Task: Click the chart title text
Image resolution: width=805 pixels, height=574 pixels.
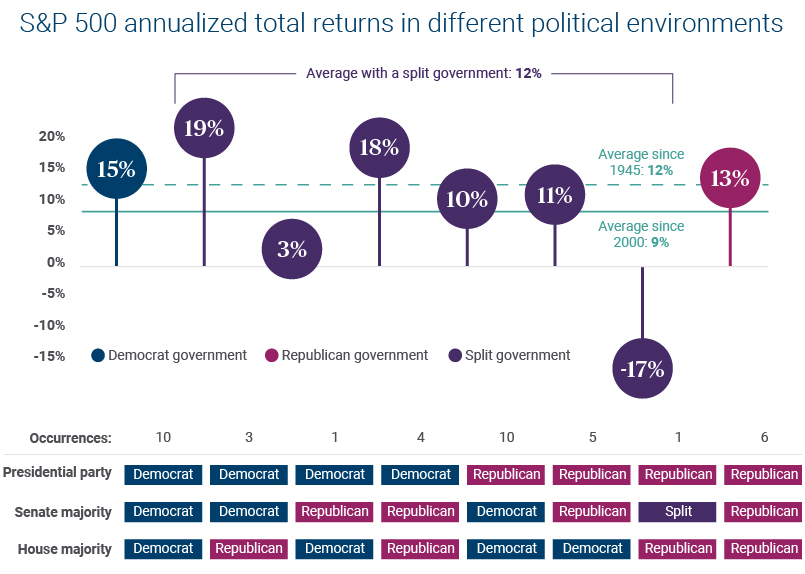Action: point(401,24)
